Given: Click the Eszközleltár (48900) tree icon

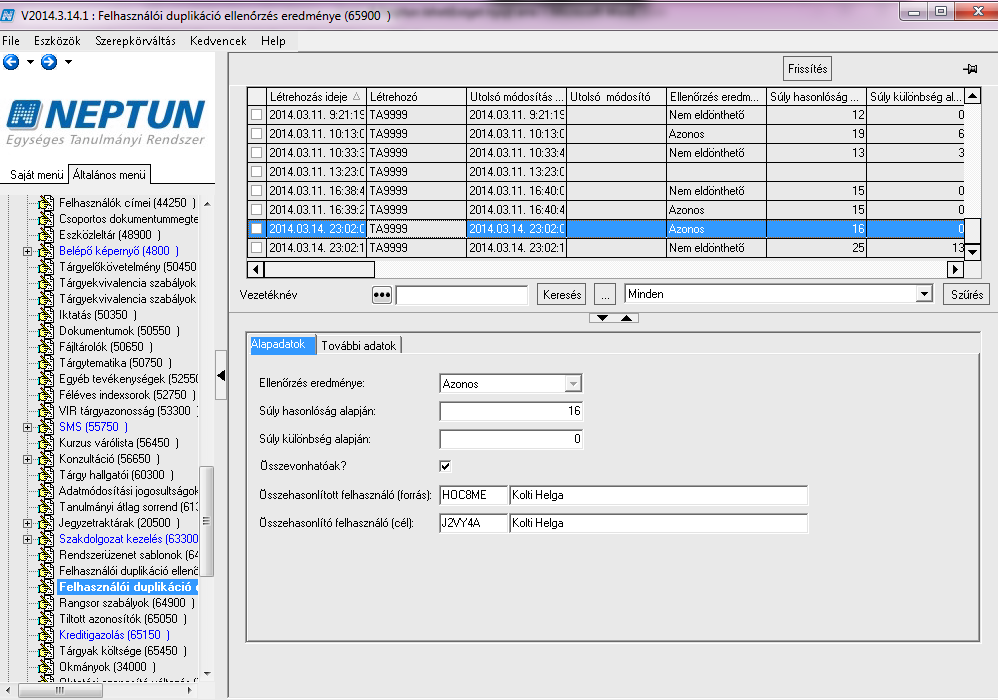Looking at the screenshot, I should (46, 235).
